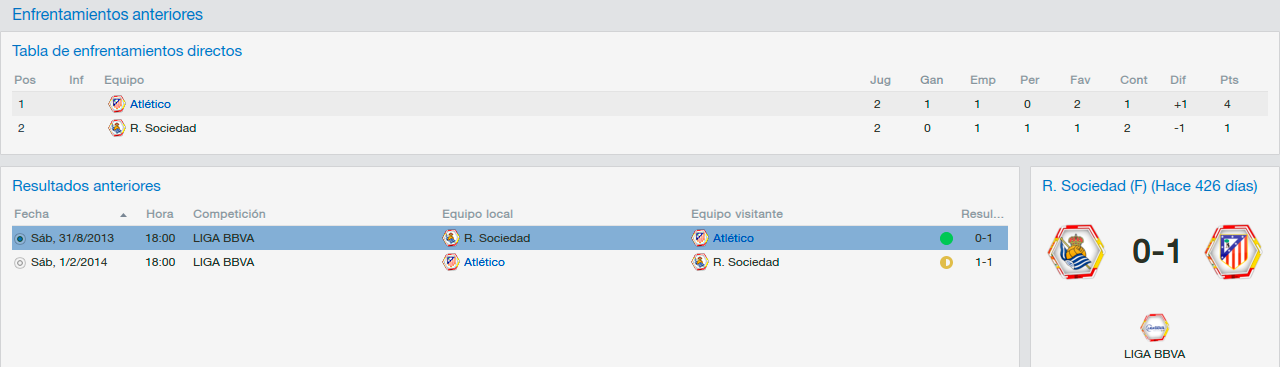Click Atlético home badge in 1/2/2014 row
The height and width of the screenshot is (367, 1280).
451,262
